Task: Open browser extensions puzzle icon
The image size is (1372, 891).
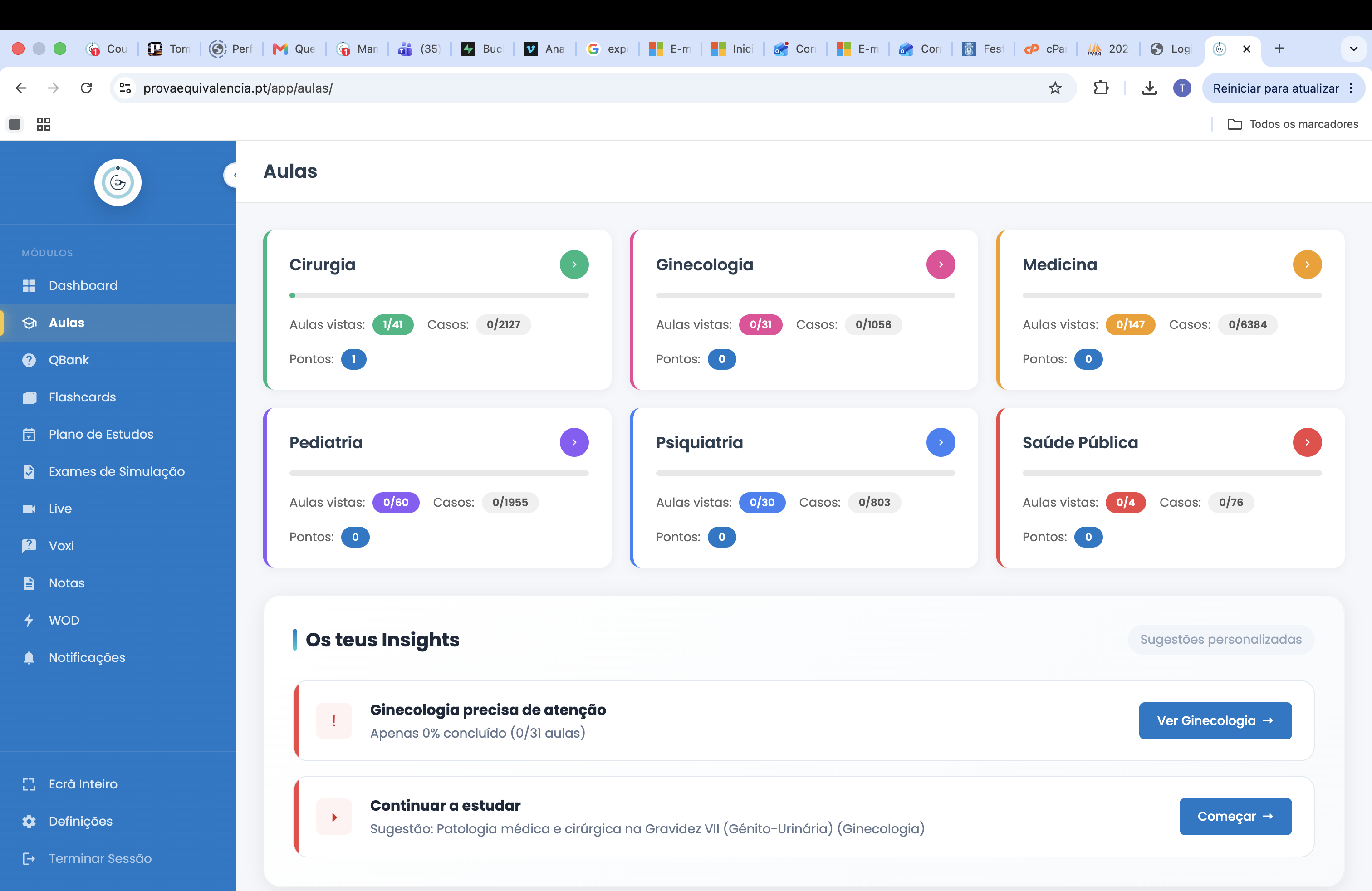Action: pos(1101,88)
